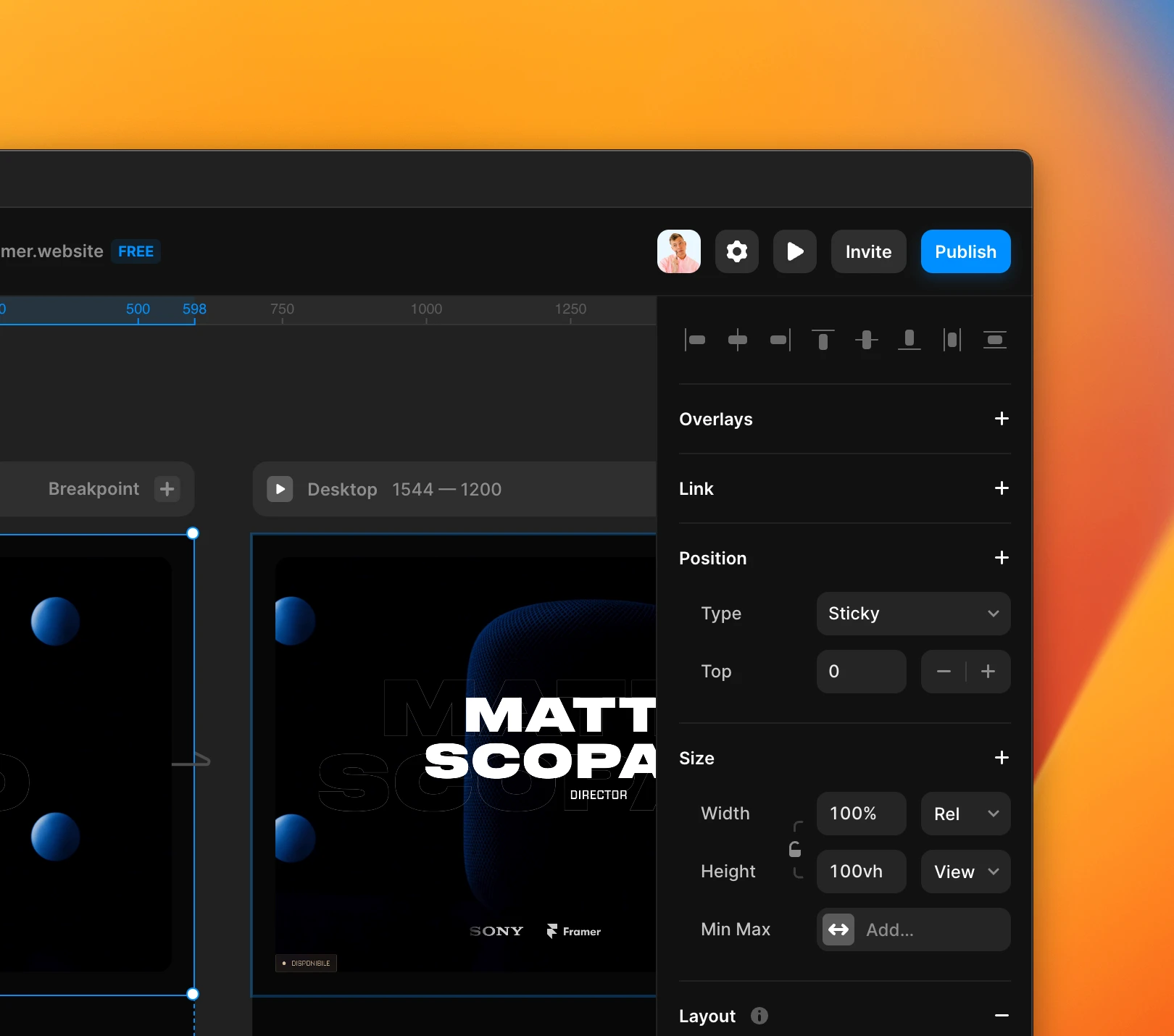Viewport: 1174px width, 1036px height.
Task: Align selection to top edge
Action: (x=823, y=339)
